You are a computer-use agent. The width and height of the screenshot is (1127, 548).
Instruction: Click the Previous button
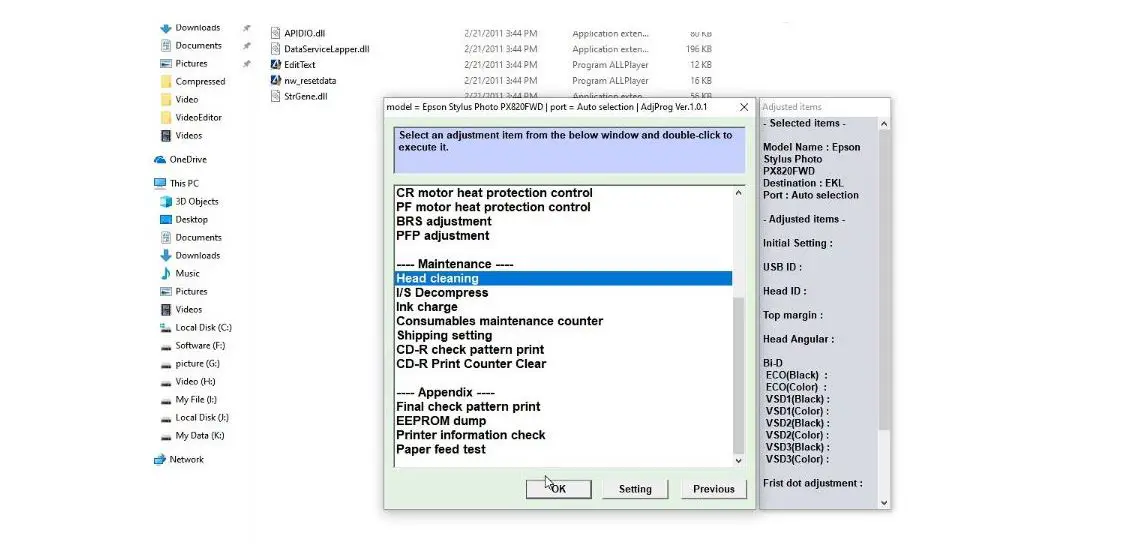coord(714,489)
